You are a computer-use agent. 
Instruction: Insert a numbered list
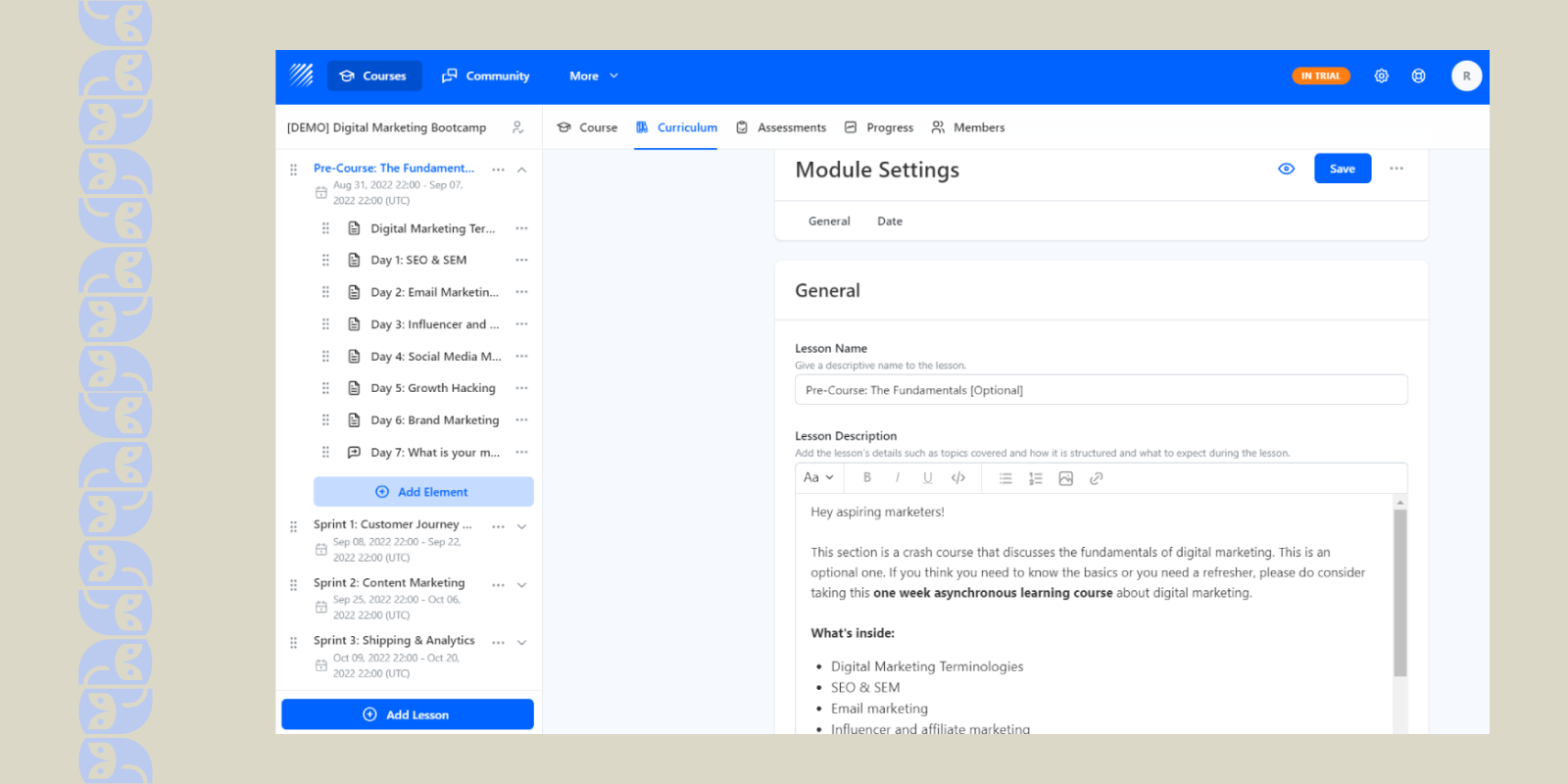[1036, 478]
